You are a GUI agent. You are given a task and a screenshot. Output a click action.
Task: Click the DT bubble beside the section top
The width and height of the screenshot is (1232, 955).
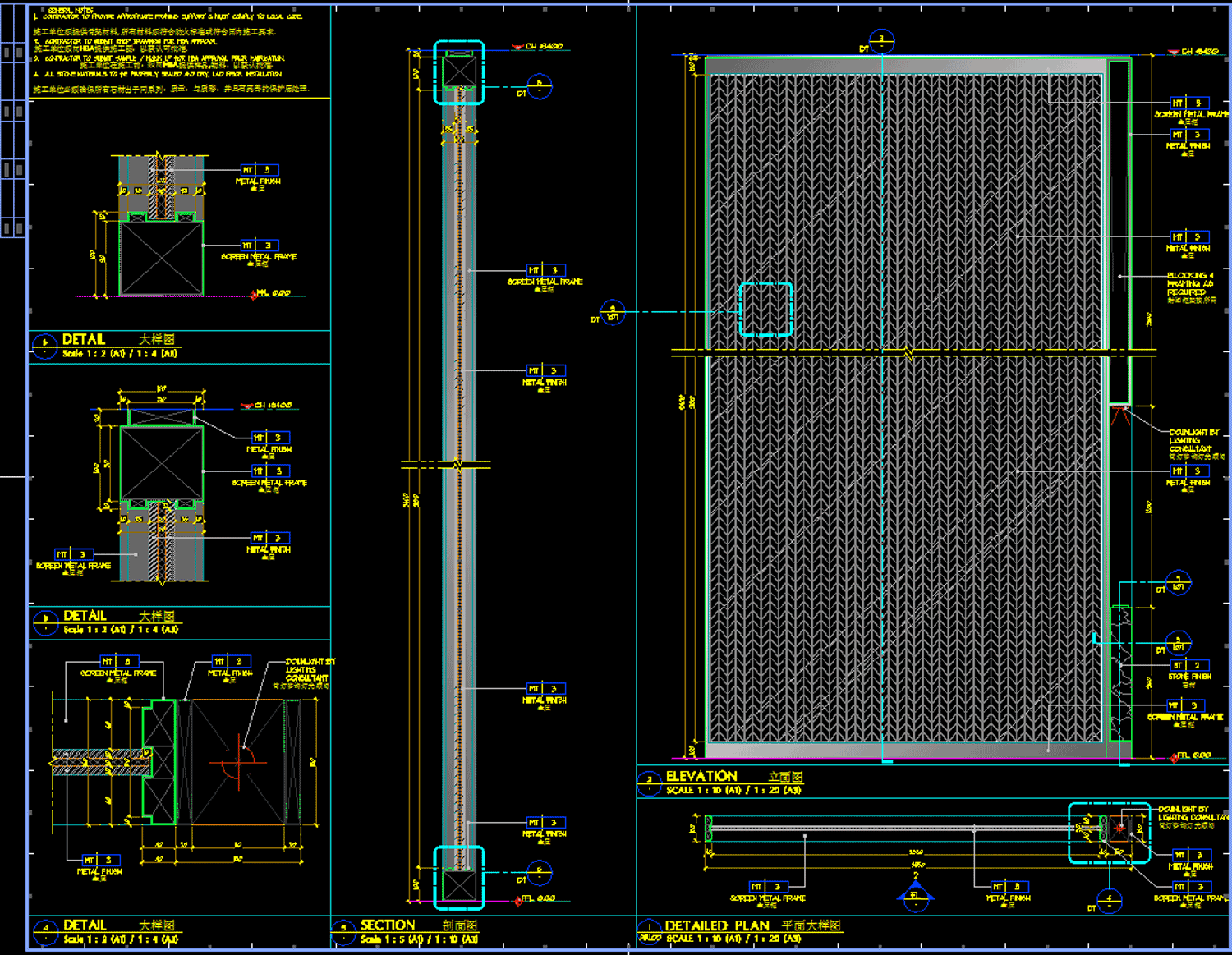(539, 86)
